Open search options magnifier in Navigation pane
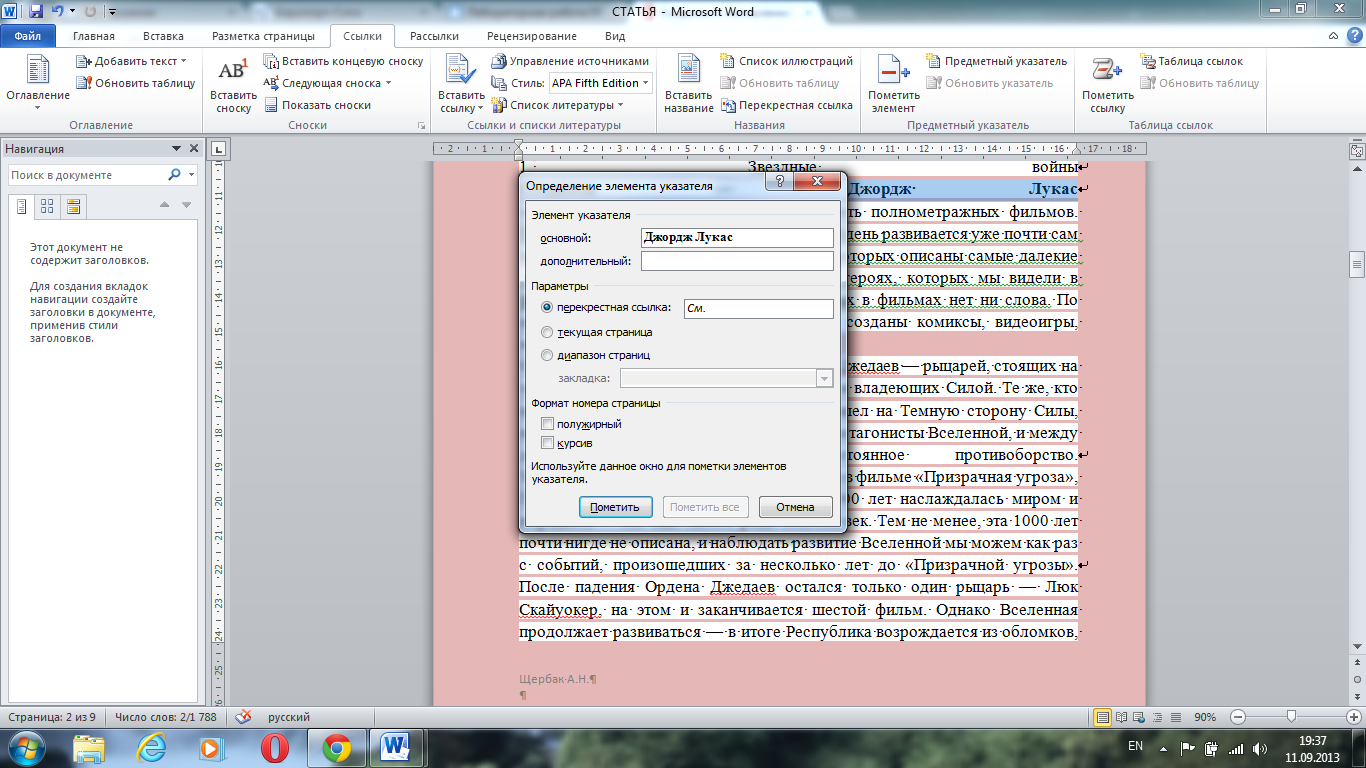1366x768 pixels. [174, 175]
